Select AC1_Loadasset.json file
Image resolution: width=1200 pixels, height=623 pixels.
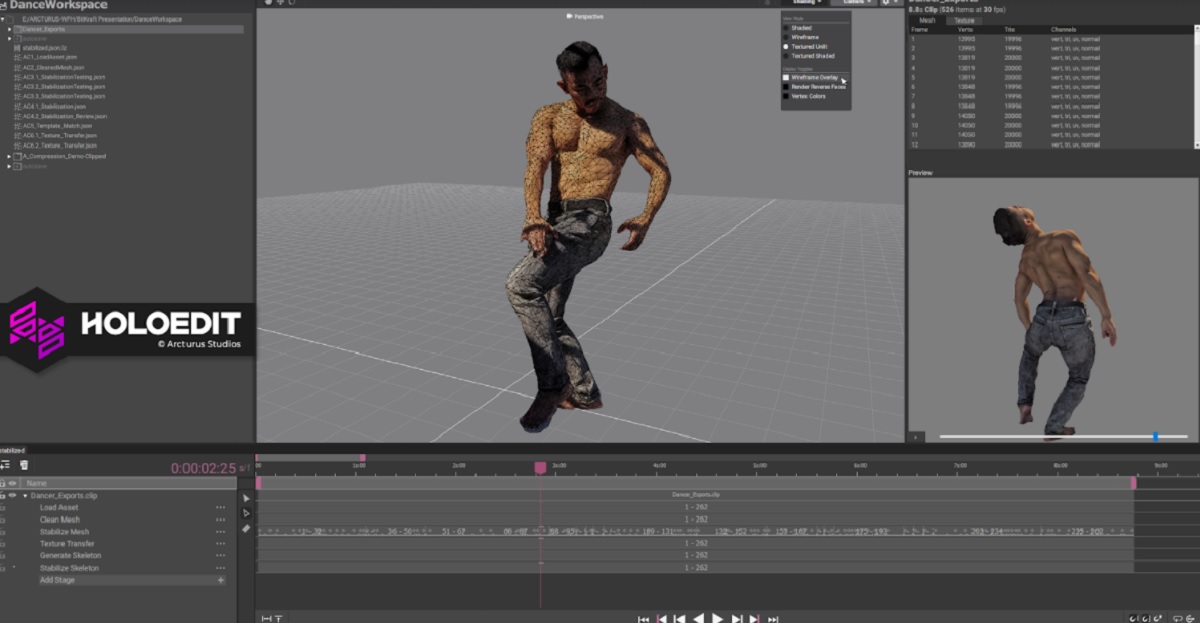[50, 57]
